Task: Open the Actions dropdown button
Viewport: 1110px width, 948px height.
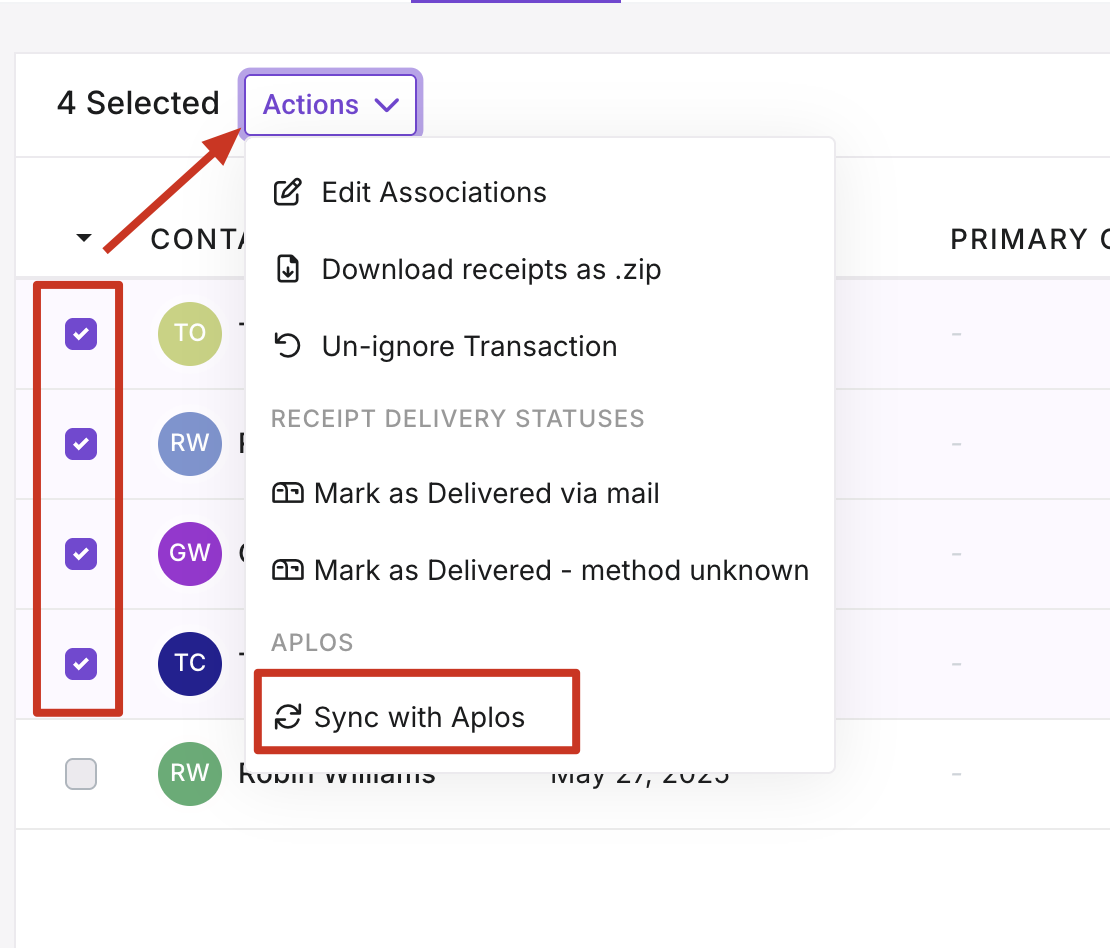Action: [330, 104]
